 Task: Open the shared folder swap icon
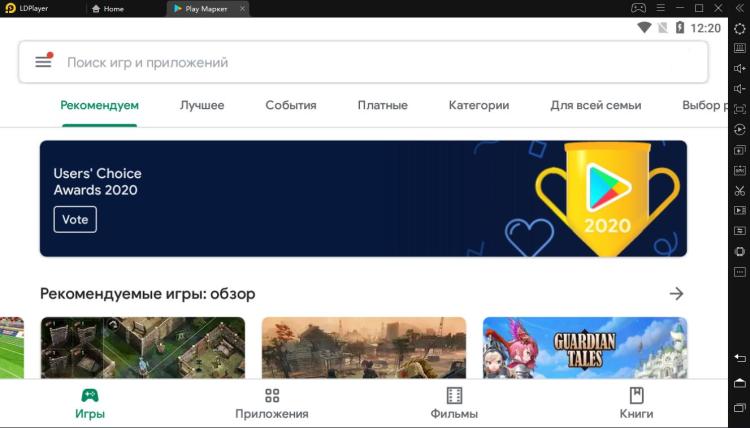click(739, 231)
